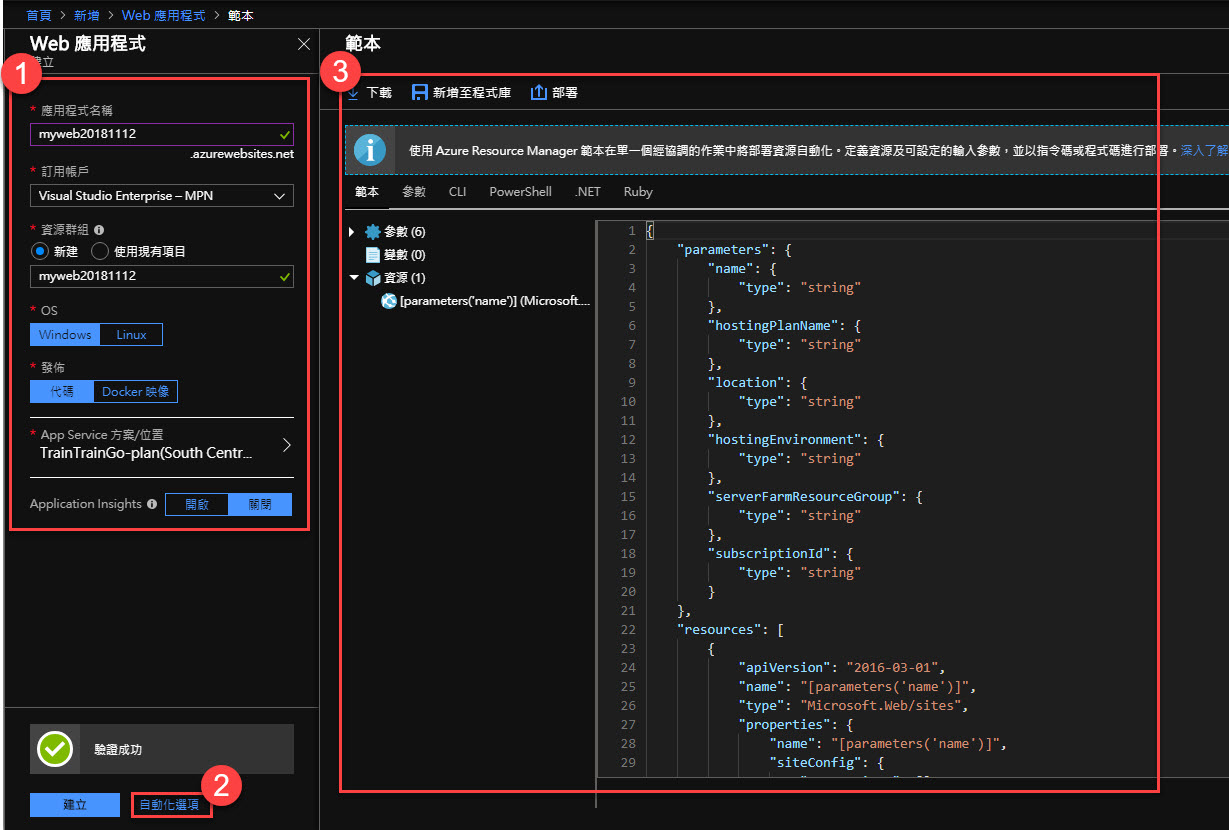Click the web site icon of [parameters('name')] resource
1229x830 pixels.
point(389,300)
